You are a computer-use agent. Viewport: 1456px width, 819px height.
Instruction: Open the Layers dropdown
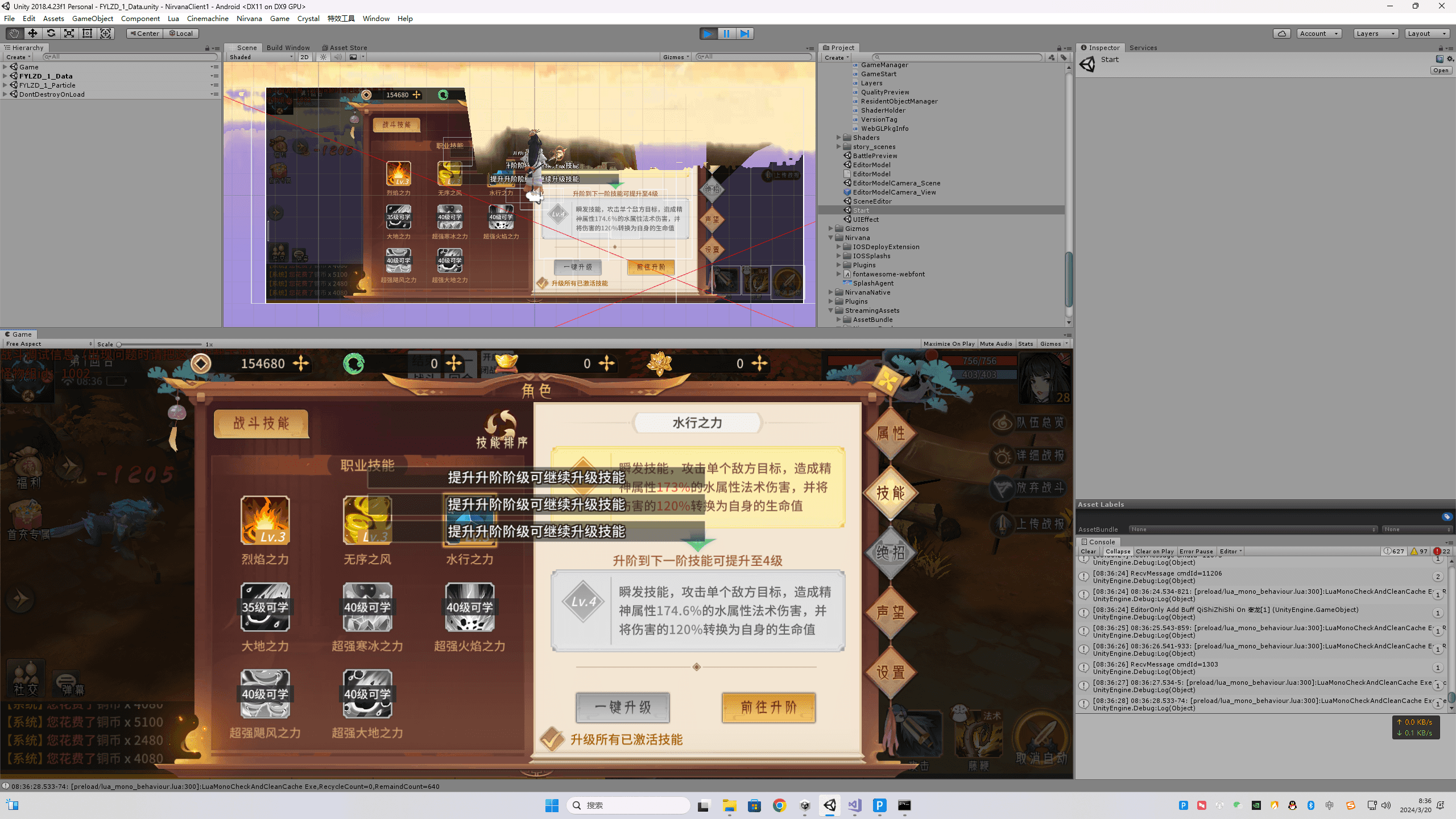tap(1375, 34)
